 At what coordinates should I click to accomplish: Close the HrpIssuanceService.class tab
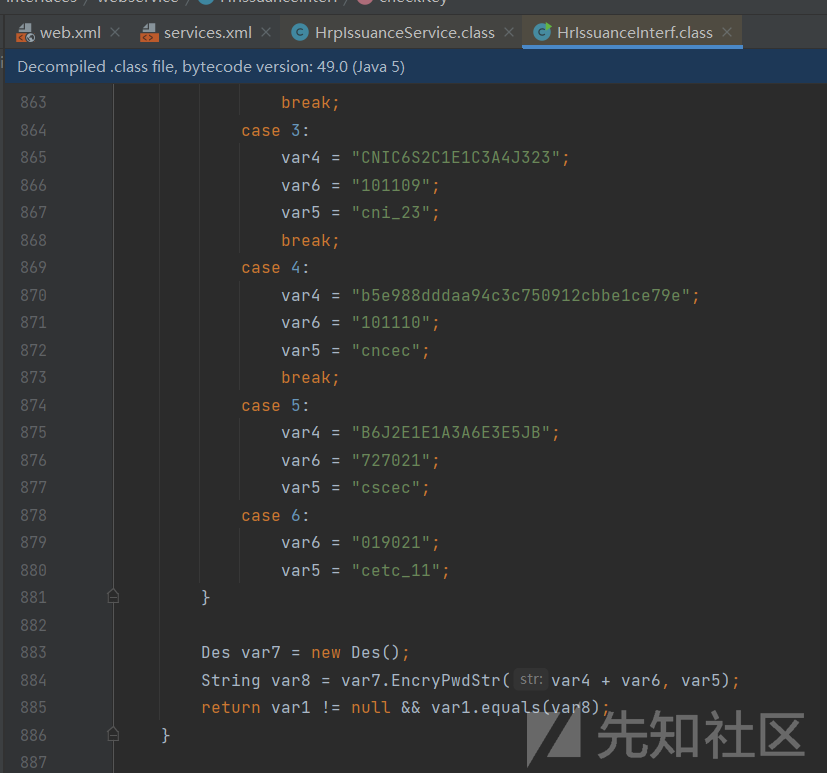[509, 33]
